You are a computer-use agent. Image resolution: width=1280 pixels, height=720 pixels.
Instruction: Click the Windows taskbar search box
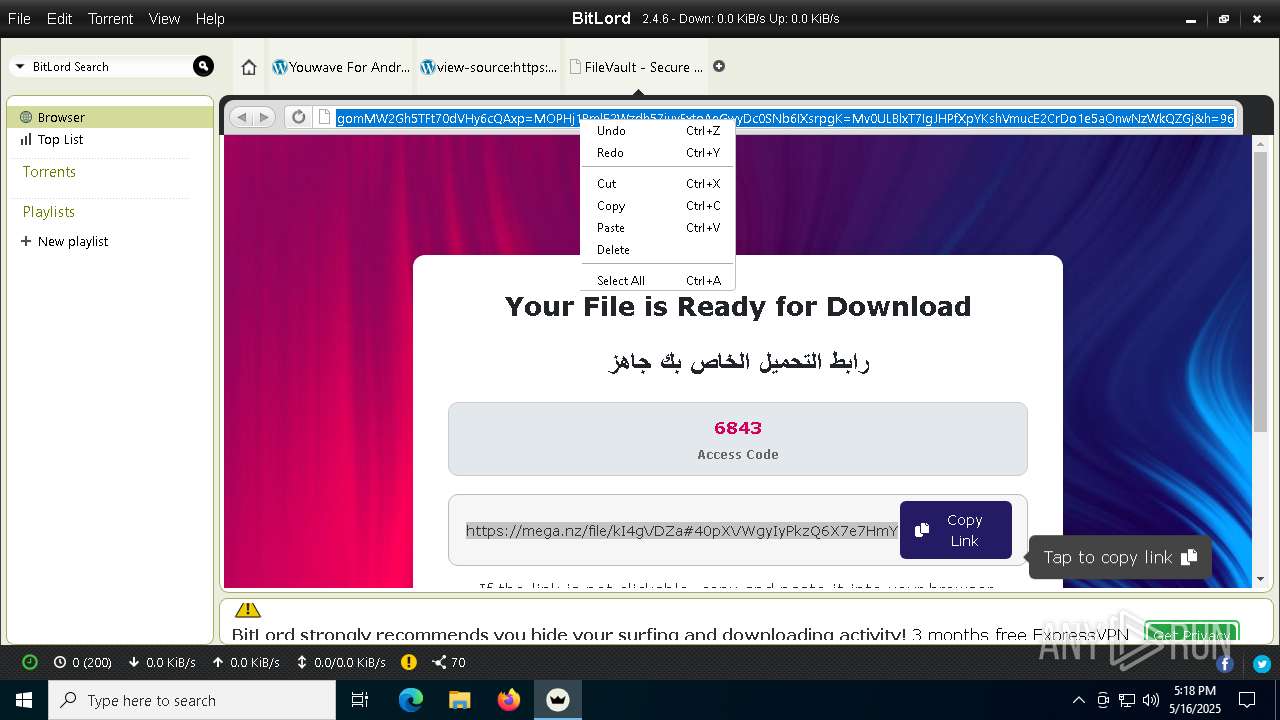pos(192,700)
